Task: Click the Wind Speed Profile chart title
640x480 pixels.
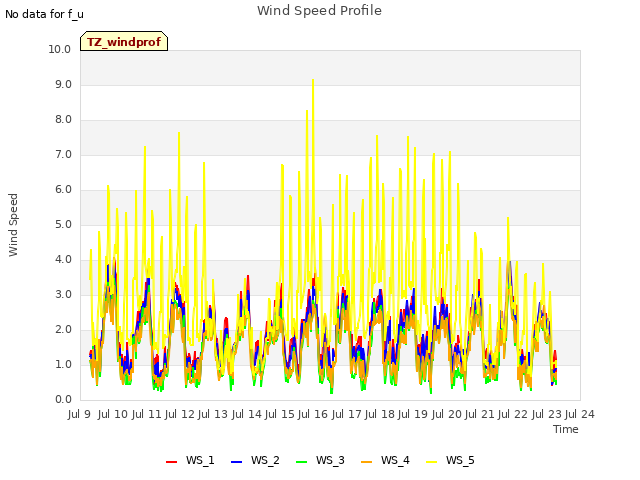Action: pyautogui.click(x=319, y=11)
